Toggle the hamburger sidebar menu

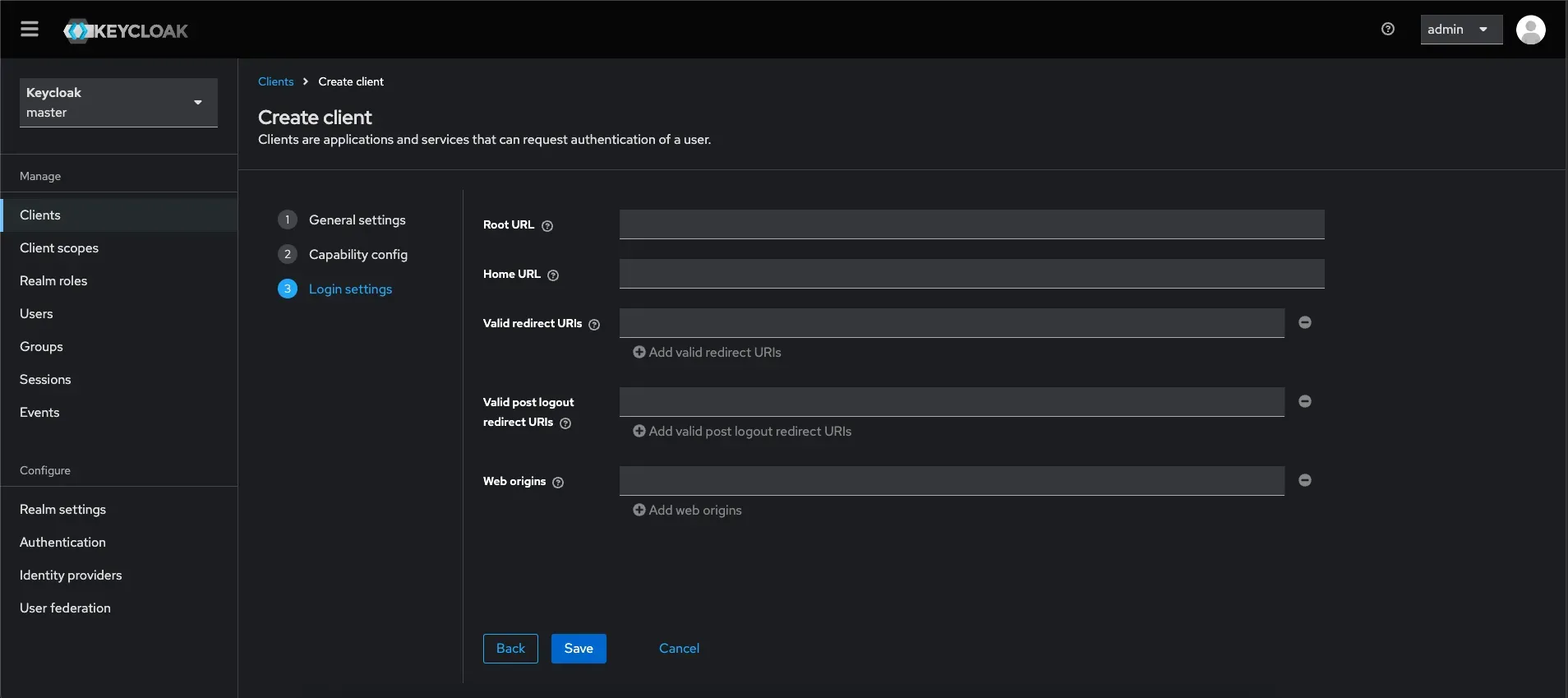[30, 30]
